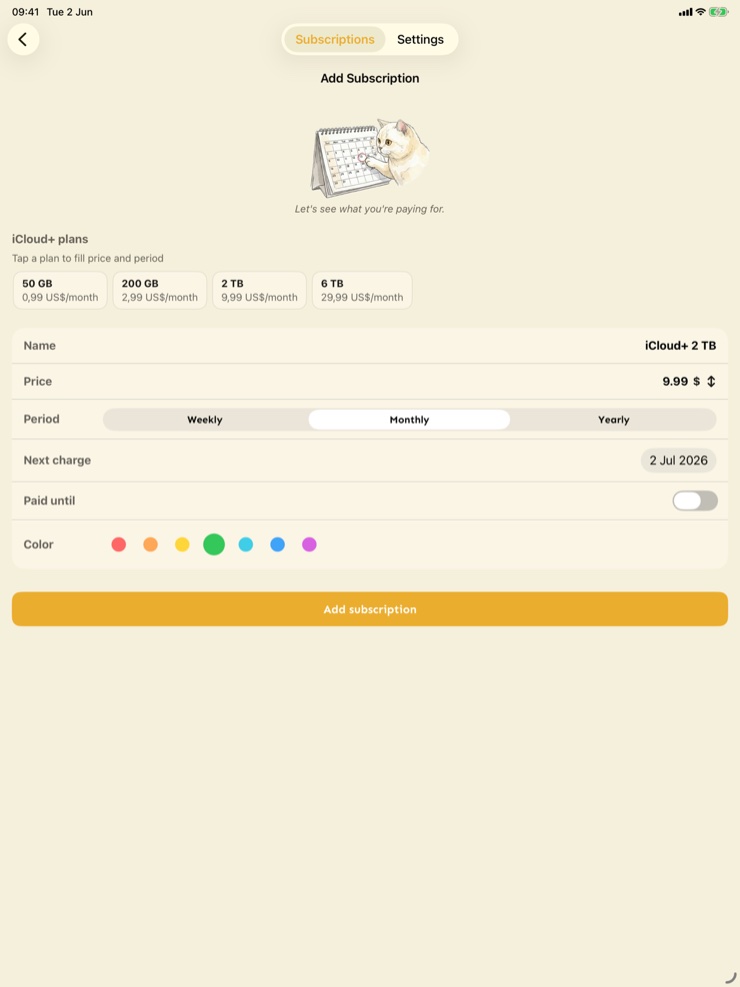Pick the yellow color swatch

pos(182,544)
